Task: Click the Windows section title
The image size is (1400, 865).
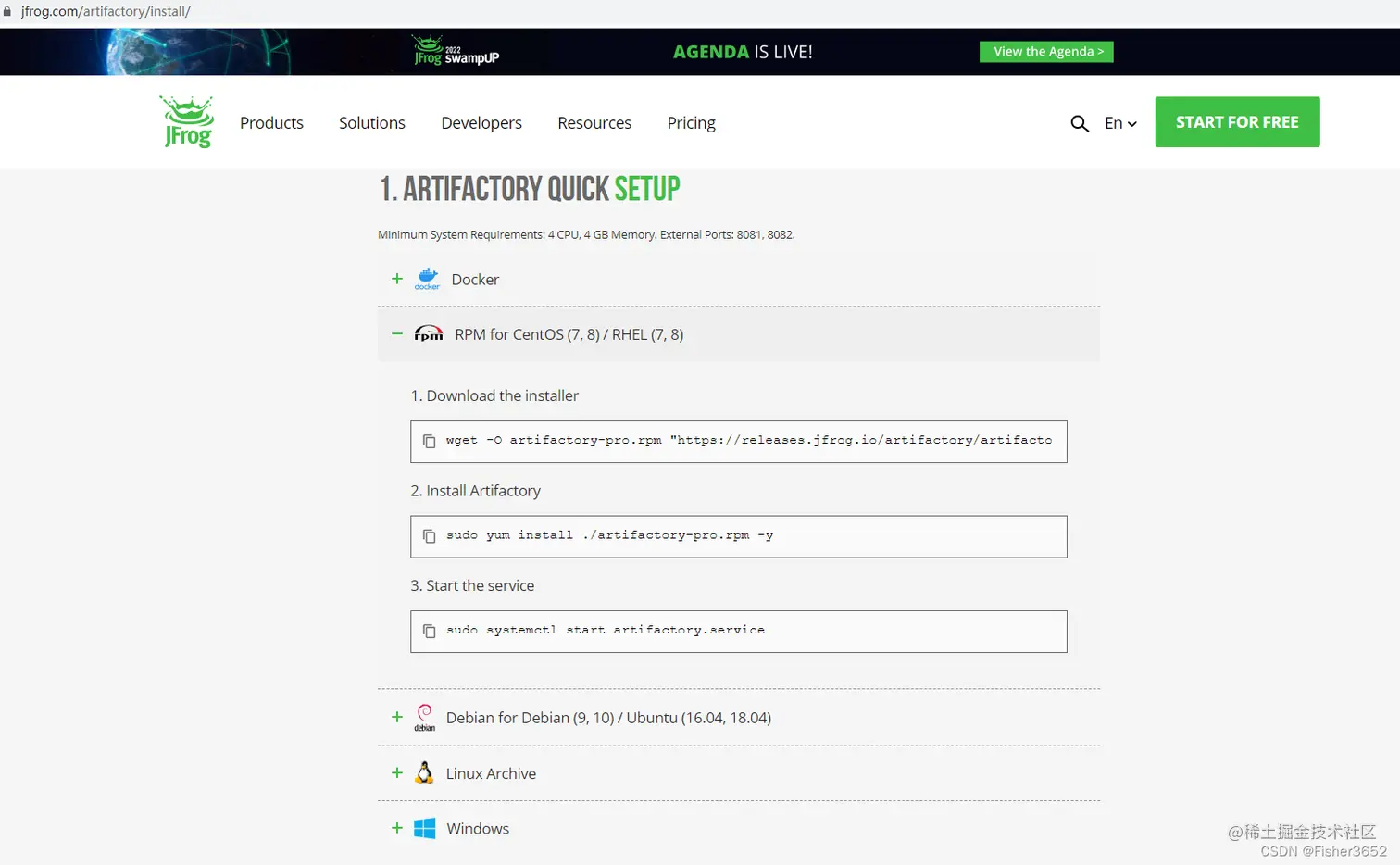Action: coord(478,829)
